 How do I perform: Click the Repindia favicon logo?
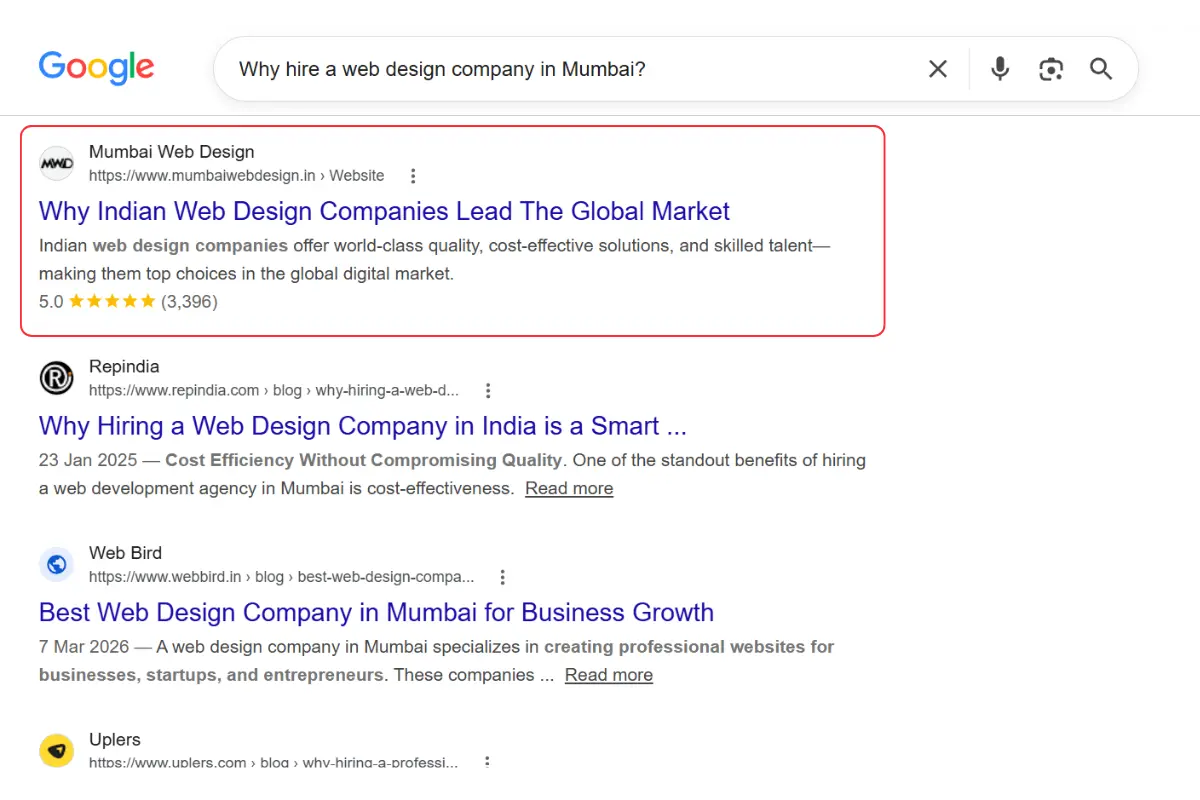57,378
